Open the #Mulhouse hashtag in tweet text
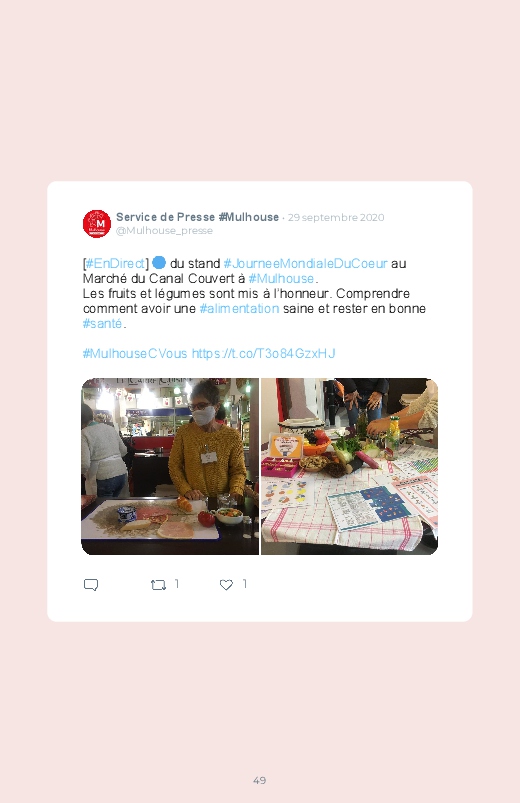The image size is (520, 803). (x=281, y=279)
